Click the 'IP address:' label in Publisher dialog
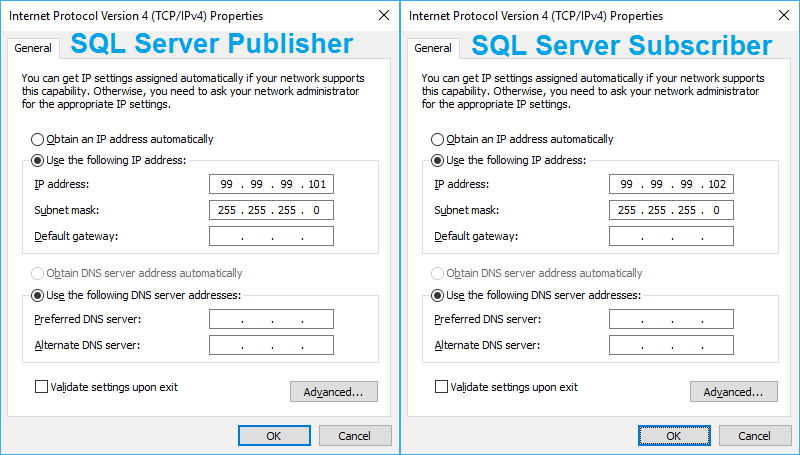 62,184
